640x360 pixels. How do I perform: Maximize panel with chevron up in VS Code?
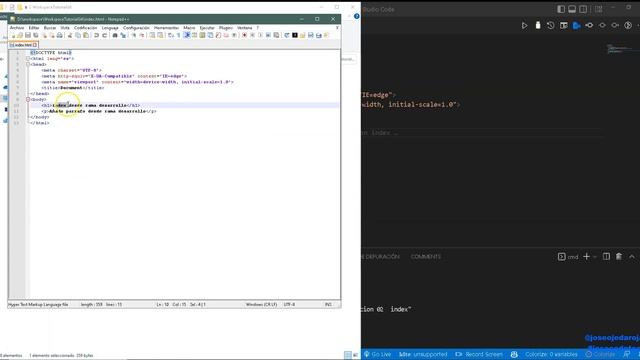(x=632, y=256)
